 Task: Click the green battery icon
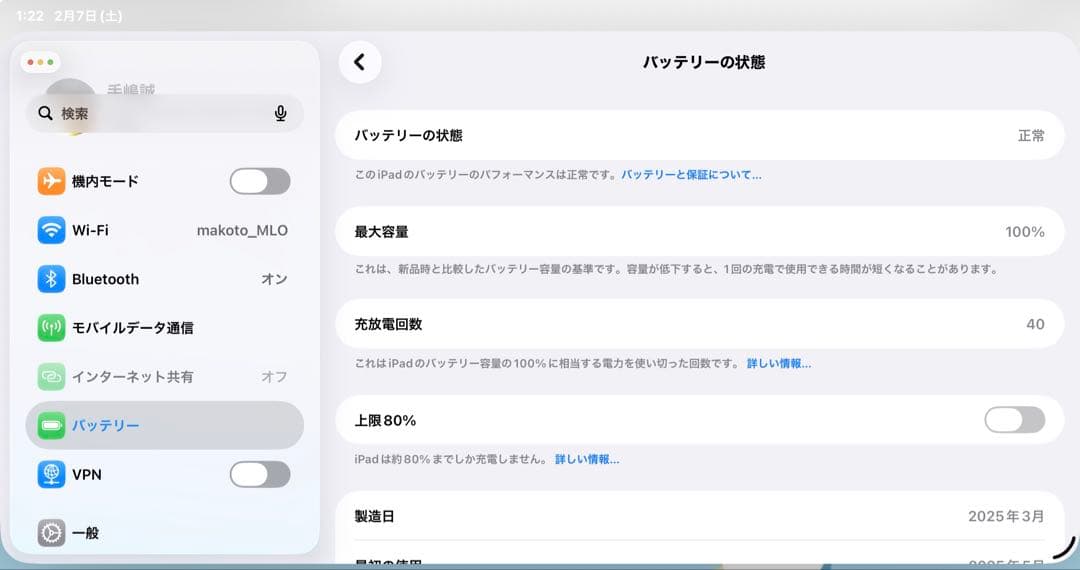pos(51,425)
